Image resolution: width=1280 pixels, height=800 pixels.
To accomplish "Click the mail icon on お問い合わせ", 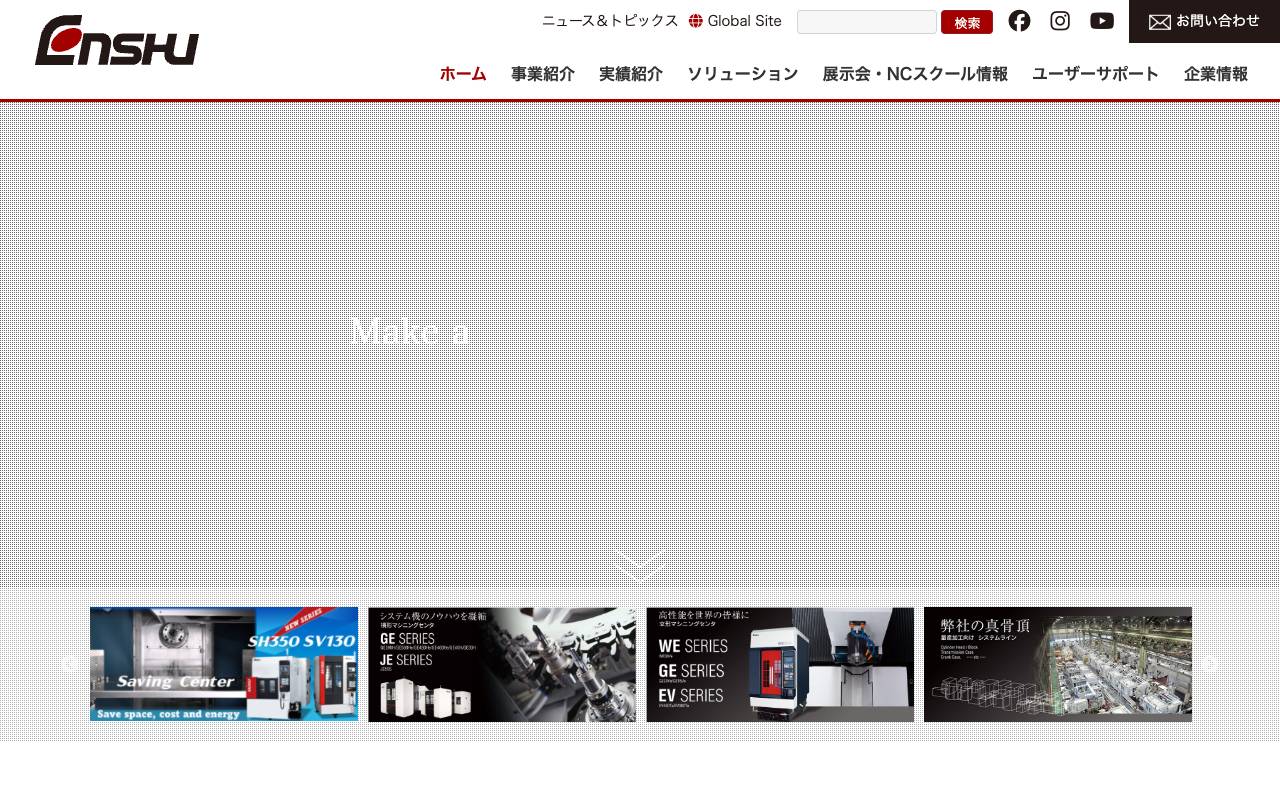I will coord(1160,21).
